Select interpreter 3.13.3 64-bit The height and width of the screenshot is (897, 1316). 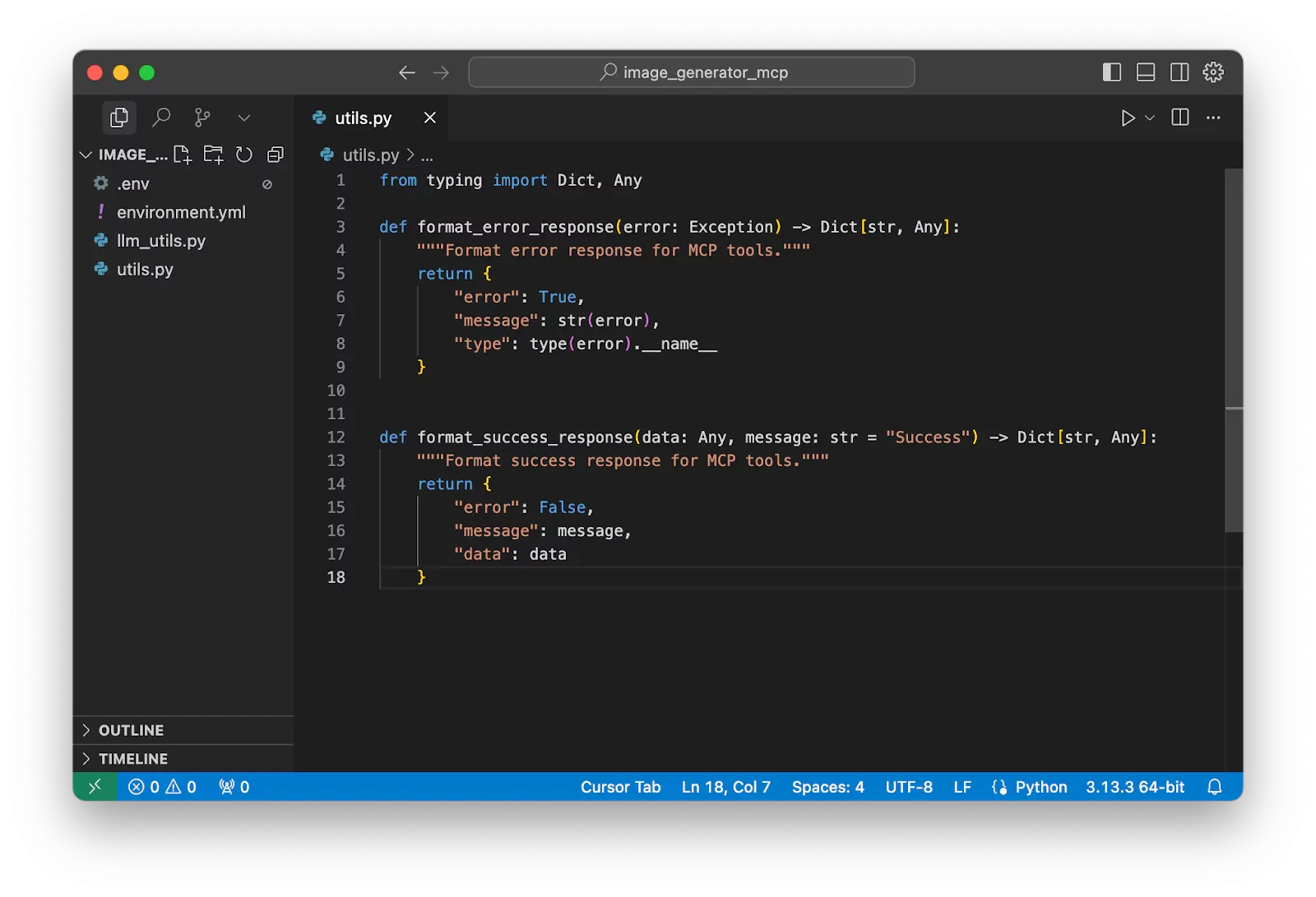point(1135,787)
